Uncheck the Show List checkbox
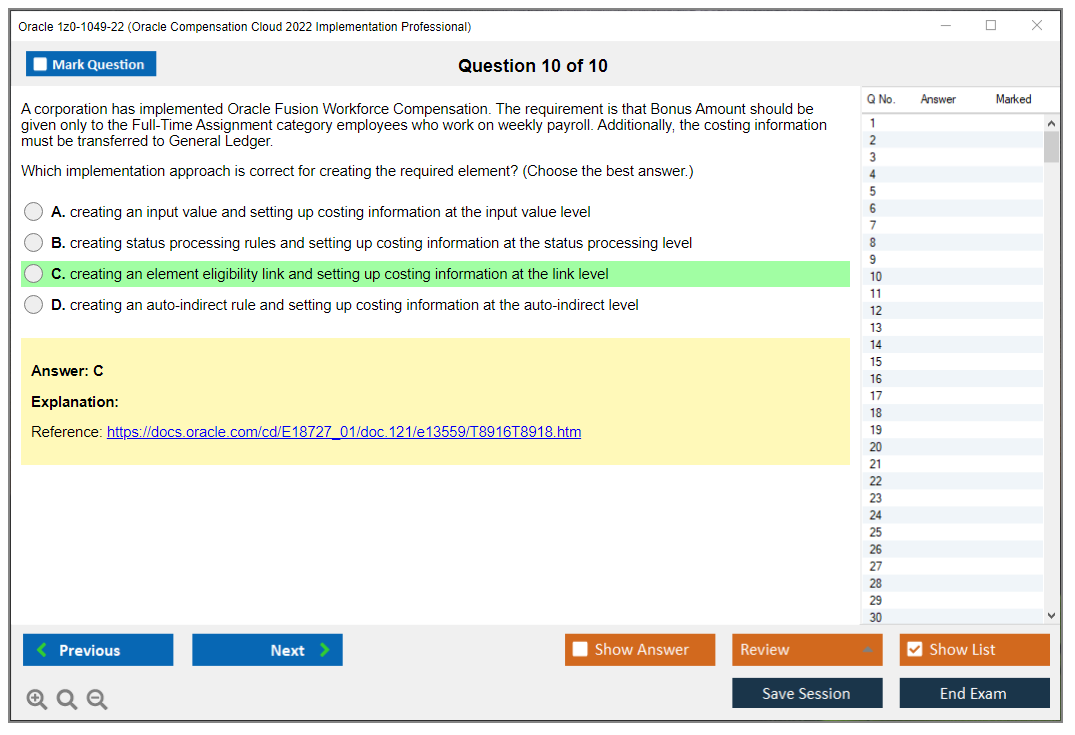 click(914, 650)
